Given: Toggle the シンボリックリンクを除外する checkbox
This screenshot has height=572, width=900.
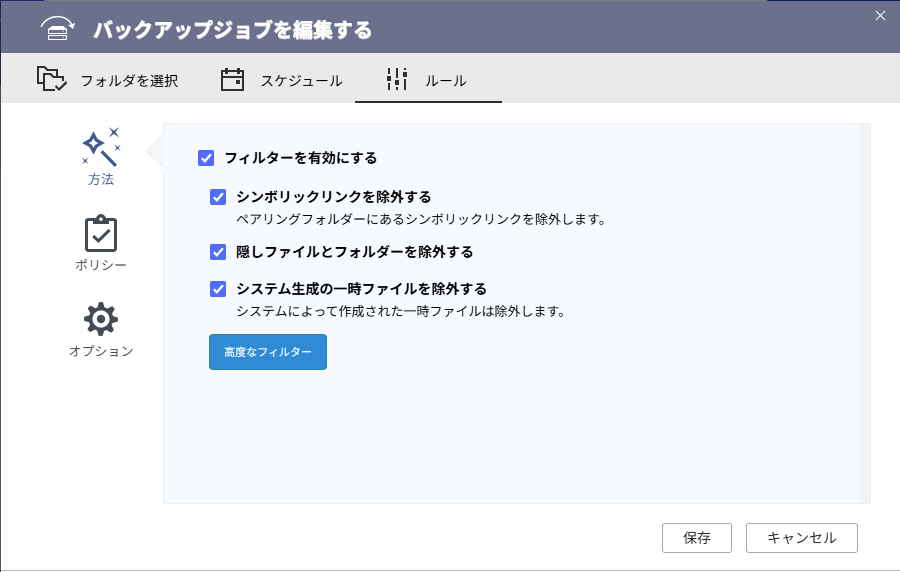Looking at the screenshot, I should coord(218,197).
